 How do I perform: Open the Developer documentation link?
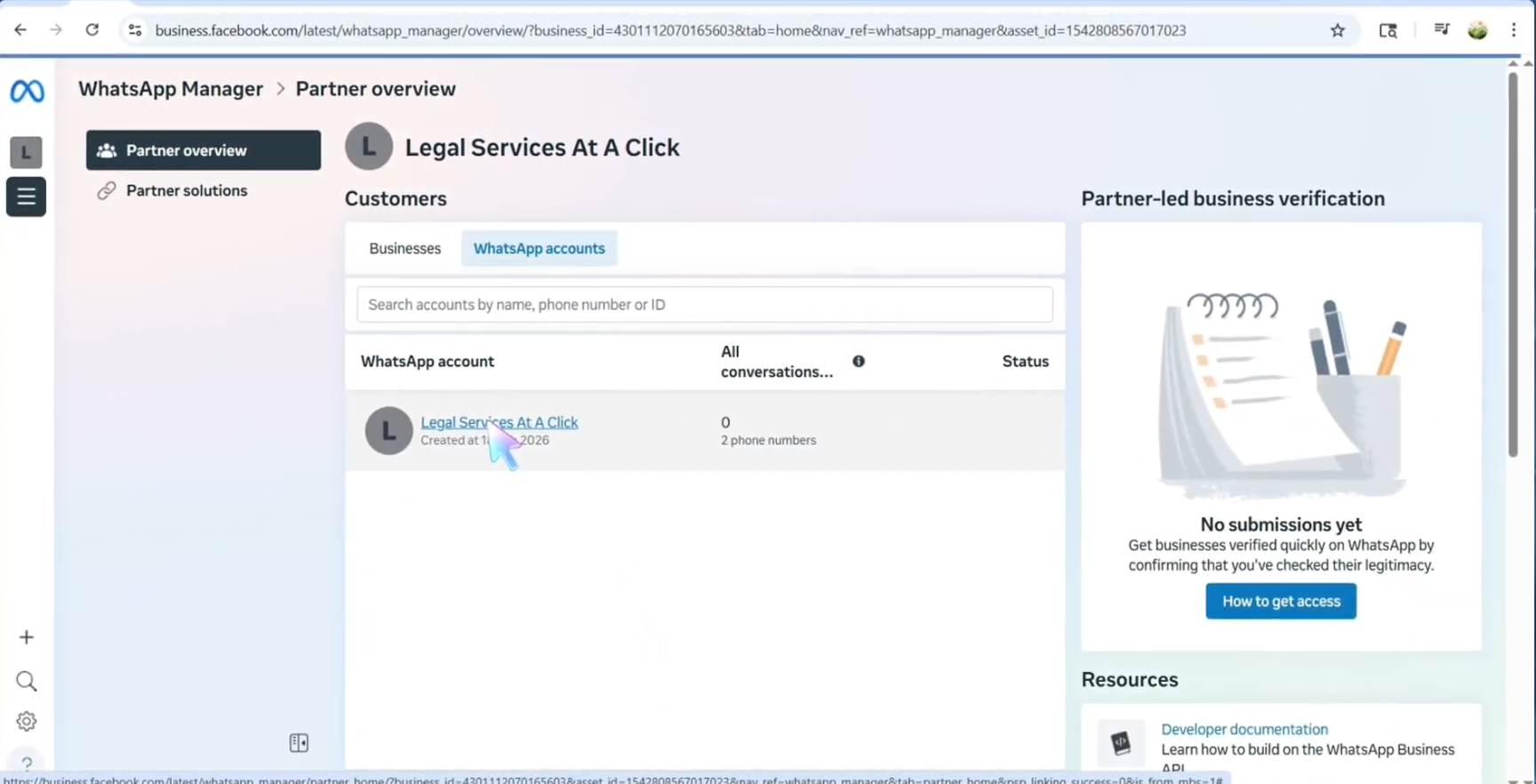coord(1244,729)
